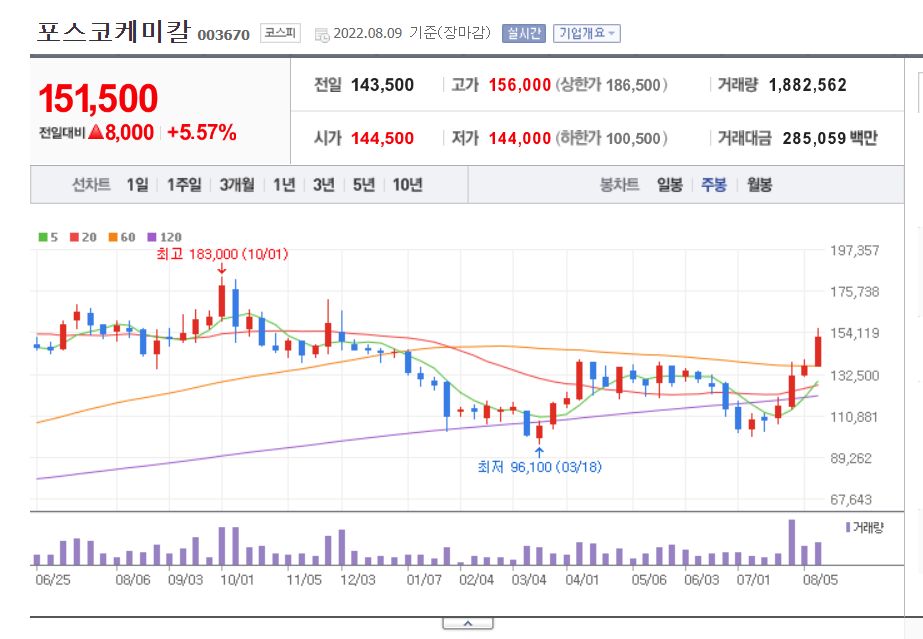Open the 기업개요 dropdown
923x639 pixels.
coord(586,34)
